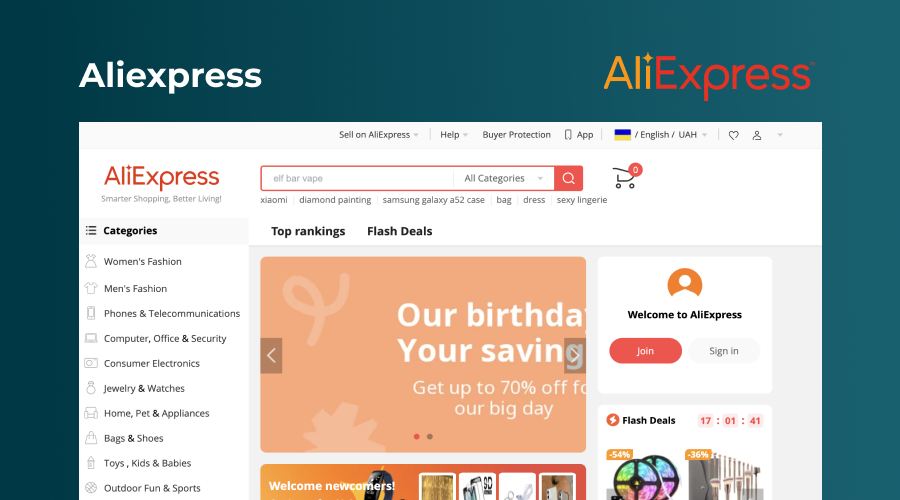
Task: Open the English / UAH language dropdown
Action: click(670, 135)
